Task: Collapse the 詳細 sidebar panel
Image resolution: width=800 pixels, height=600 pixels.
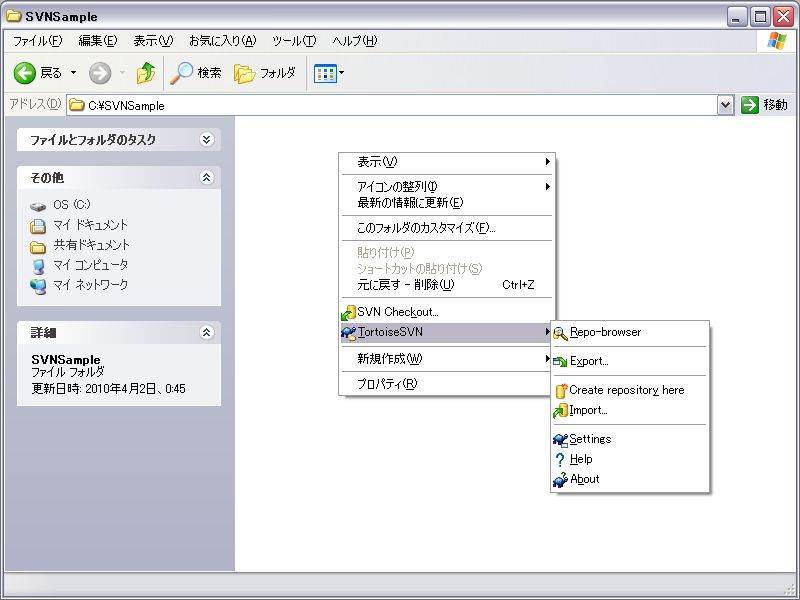Action: click(207, 332)
